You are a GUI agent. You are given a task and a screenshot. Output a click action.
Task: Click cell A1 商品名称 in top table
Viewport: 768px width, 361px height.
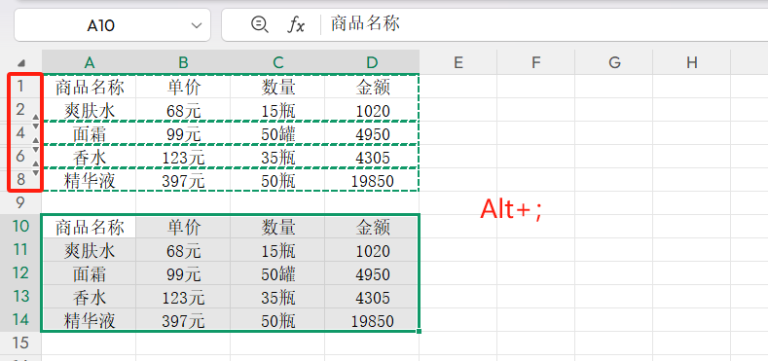tap(89, 86)
